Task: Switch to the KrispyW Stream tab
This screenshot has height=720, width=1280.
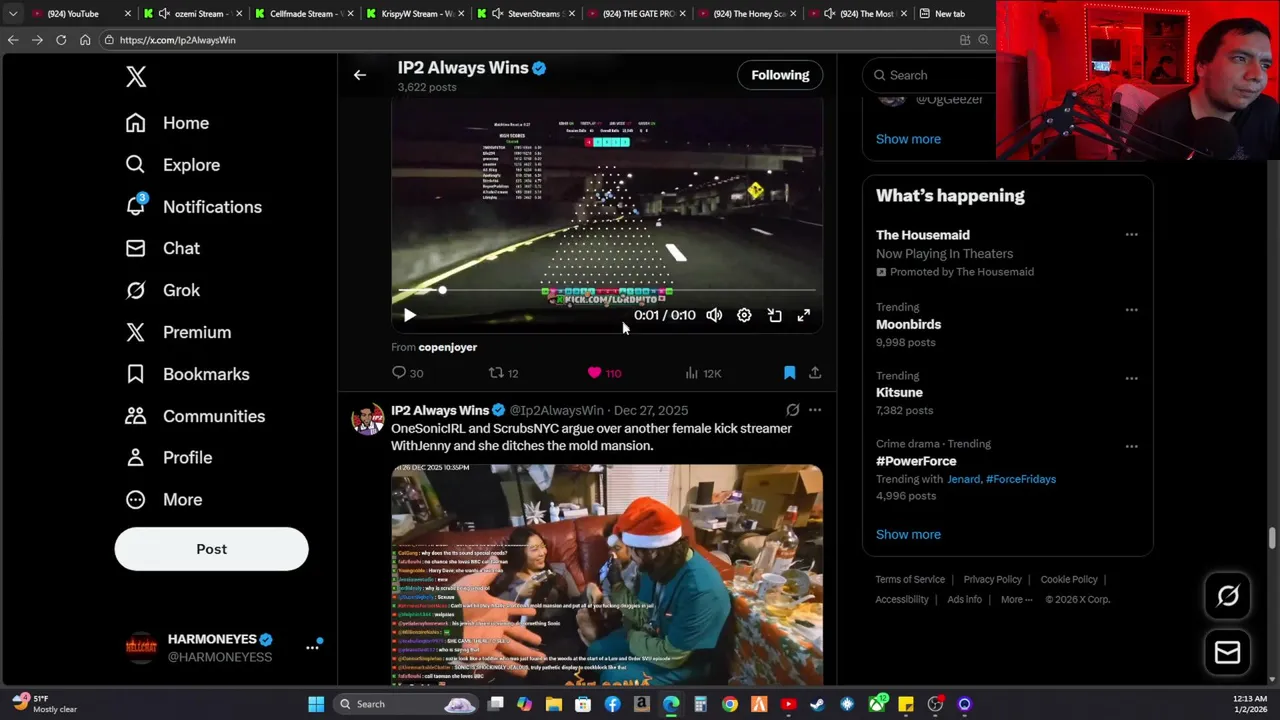Action: [x=414, y=13]
